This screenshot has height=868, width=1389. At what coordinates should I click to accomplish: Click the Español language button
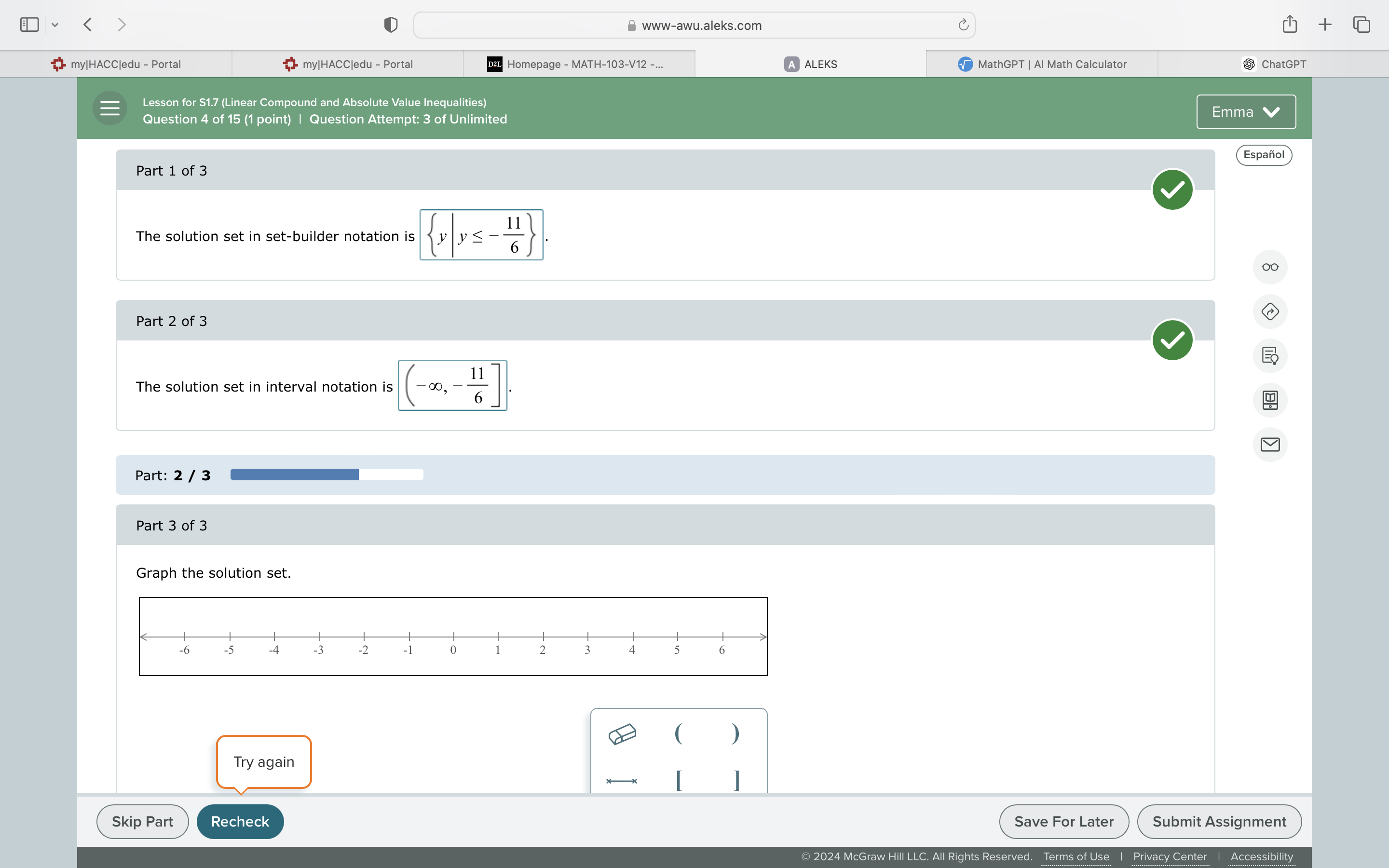[x=1264, y=154]
